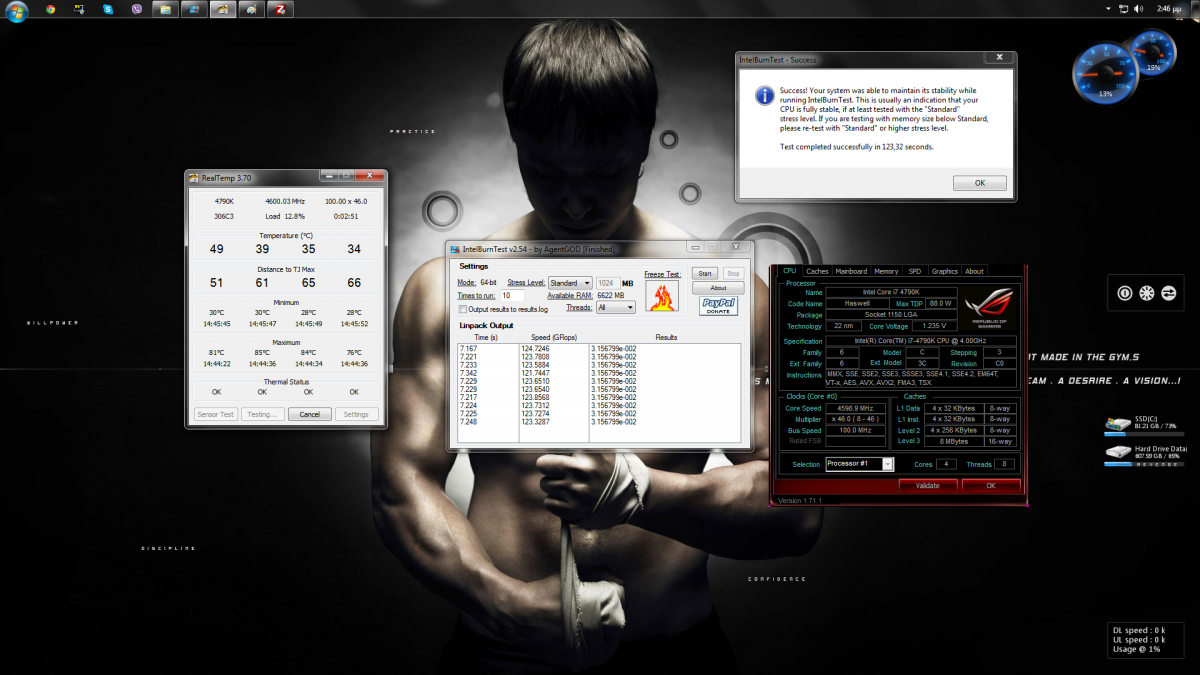The image size is (1200, 675).
Task: Switch to the SPD tab in CPU-Z
Action: tap(915, 271)
